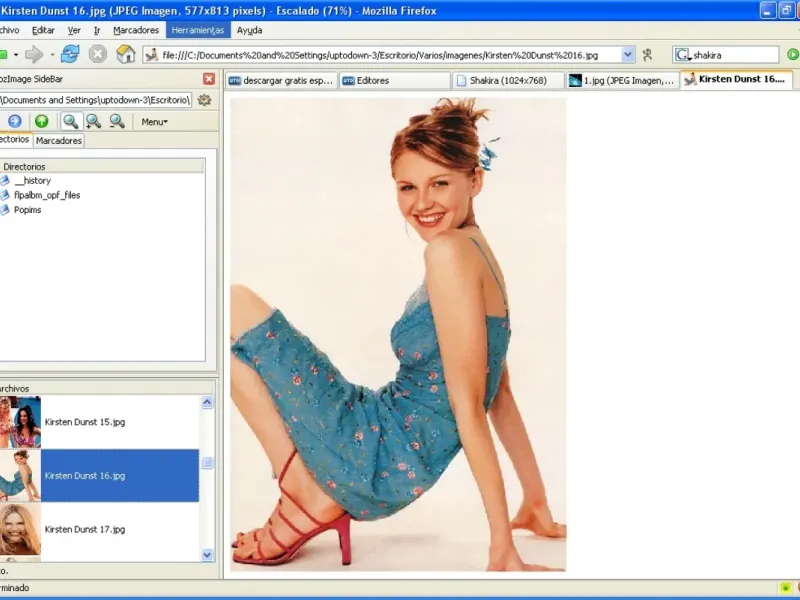This screenshot has height=600, width=800.
Task: Open the search engine selector dropdown
Action: click(683, 55)
